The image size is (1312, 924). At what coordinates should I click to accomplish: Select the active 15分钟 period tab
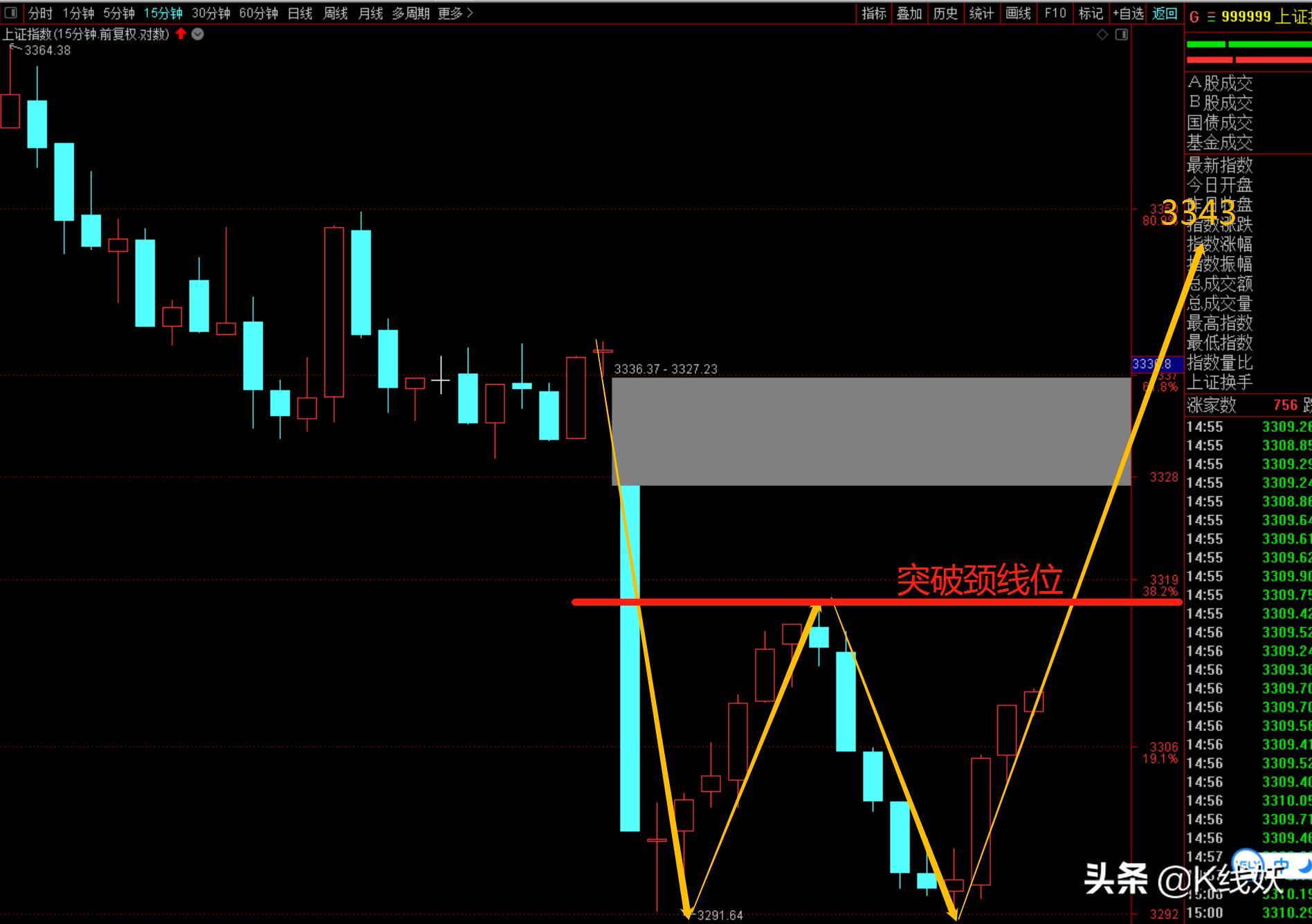163,13
